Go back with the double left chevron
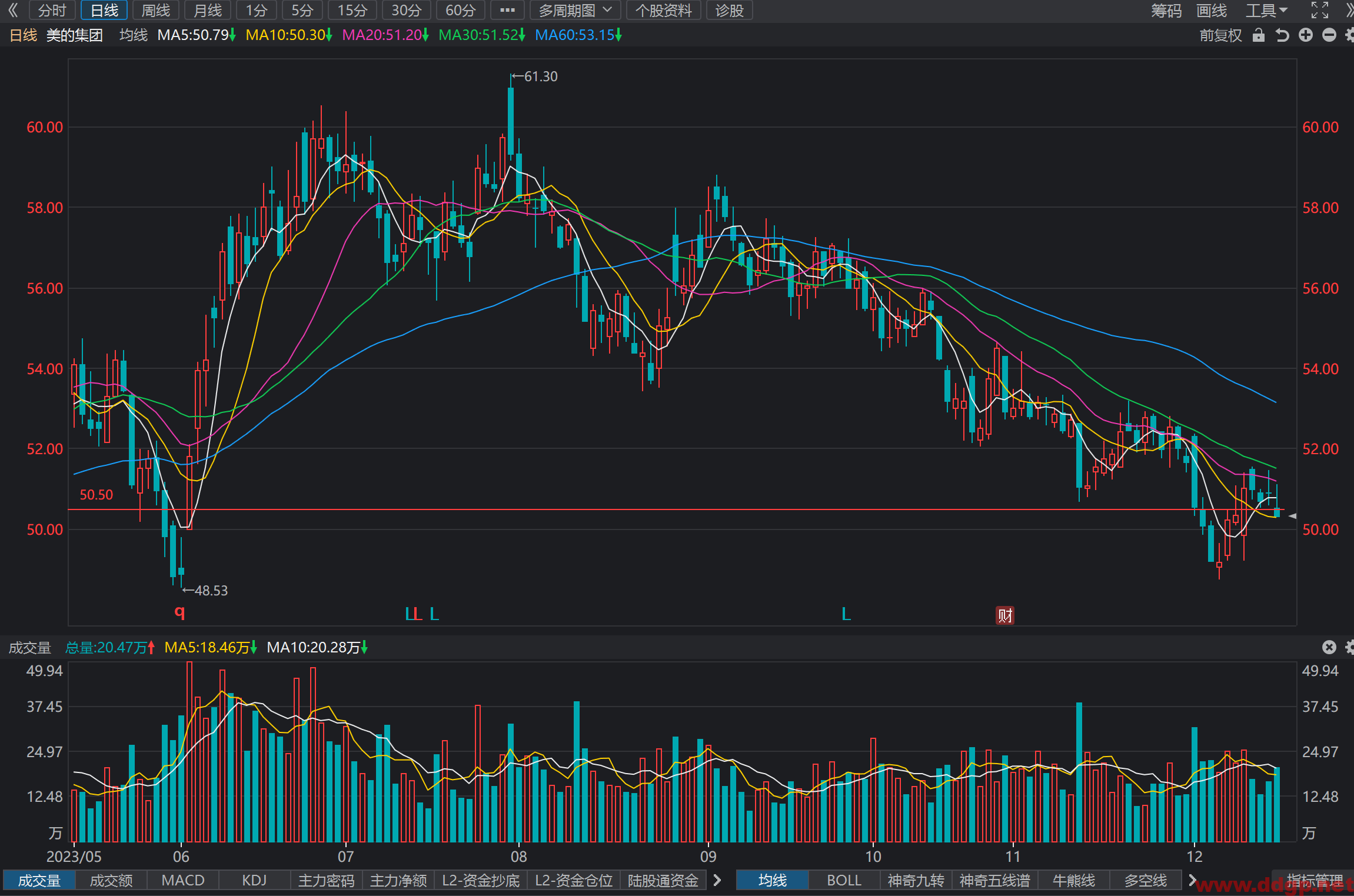 click(13, 10)
